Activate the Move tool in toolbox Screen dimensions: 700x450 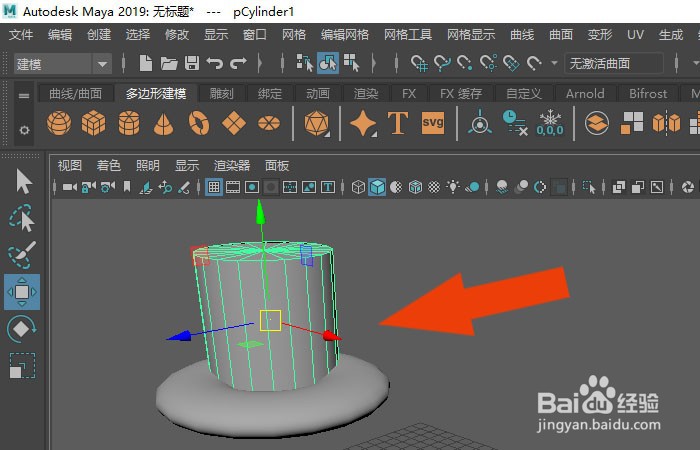click(22, 292)
